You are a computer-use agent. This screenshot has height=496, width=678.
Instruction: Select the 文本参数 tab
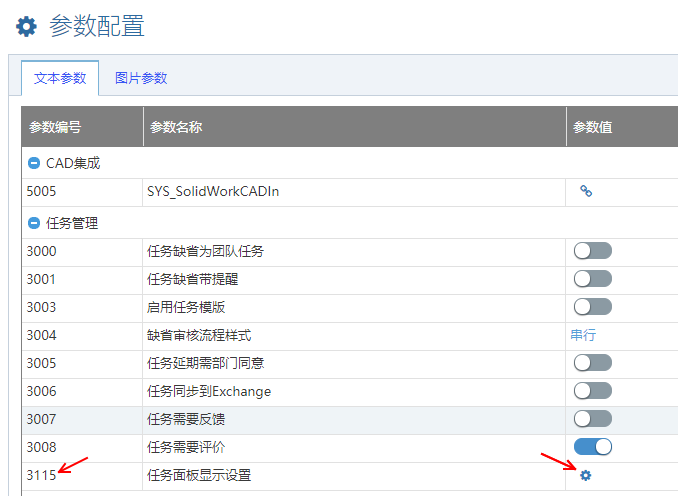tap(60, 78)
